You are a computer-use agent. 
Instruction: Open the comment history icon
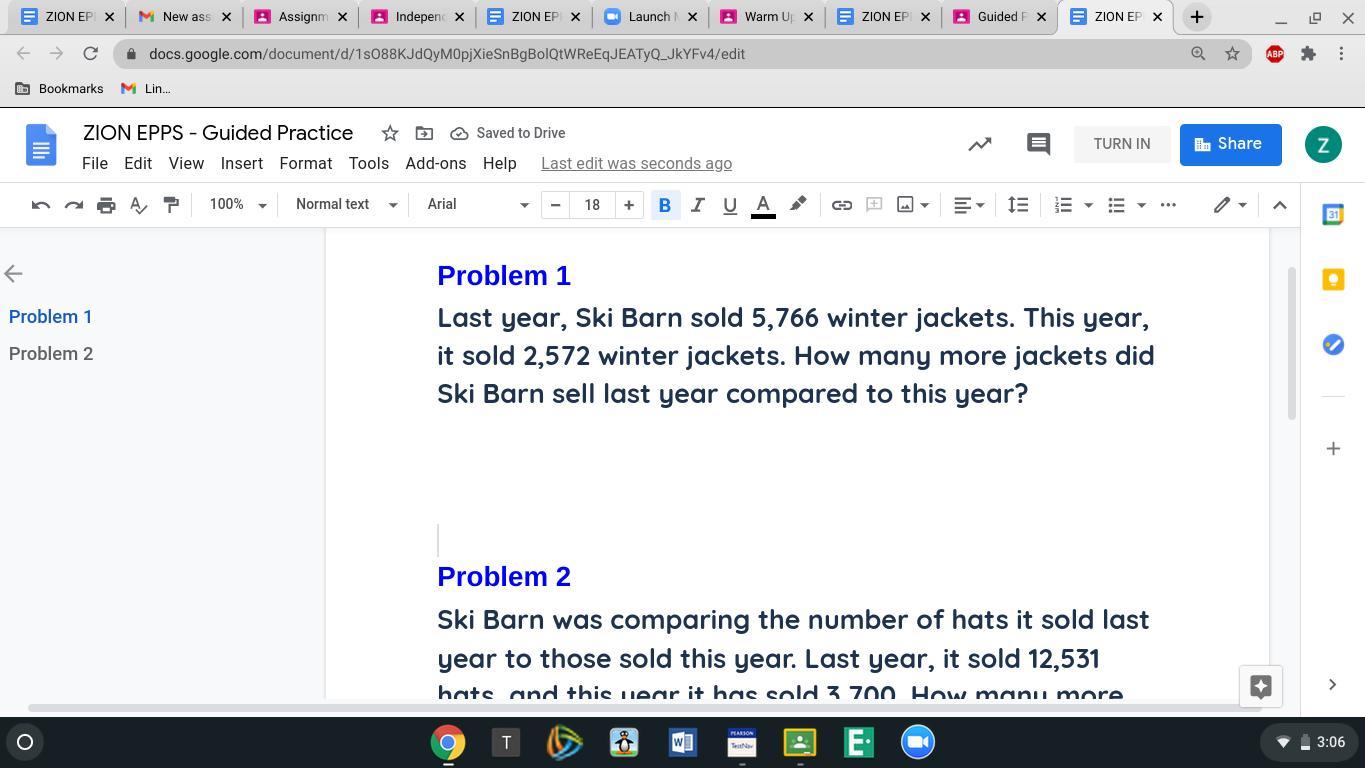tap(1038, 144)
